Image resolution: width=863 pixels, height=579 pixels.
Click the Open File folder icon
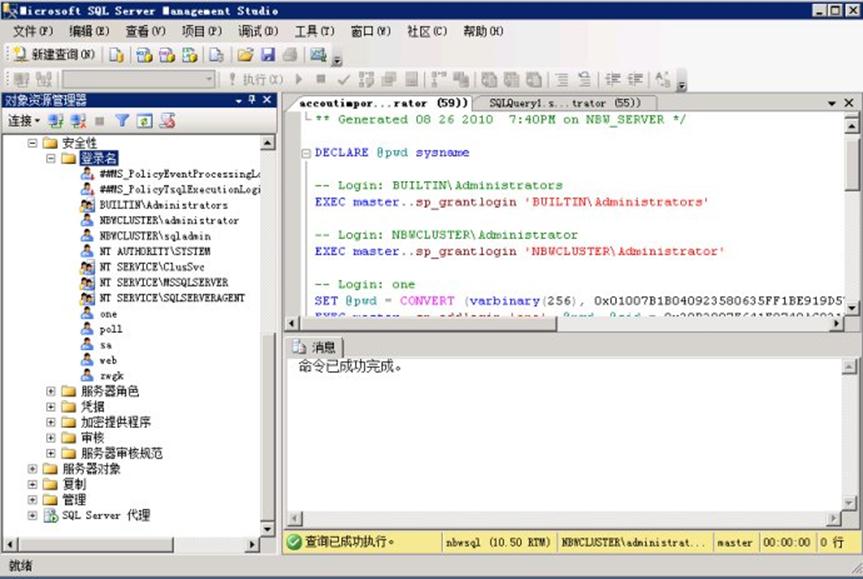click(x=245, y=54)
